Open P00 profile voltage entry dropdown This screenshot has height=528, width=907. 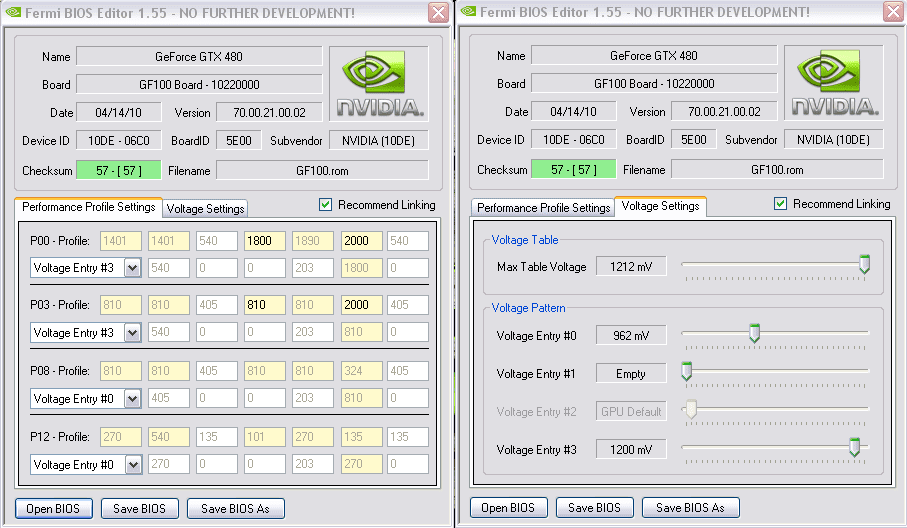133,268
